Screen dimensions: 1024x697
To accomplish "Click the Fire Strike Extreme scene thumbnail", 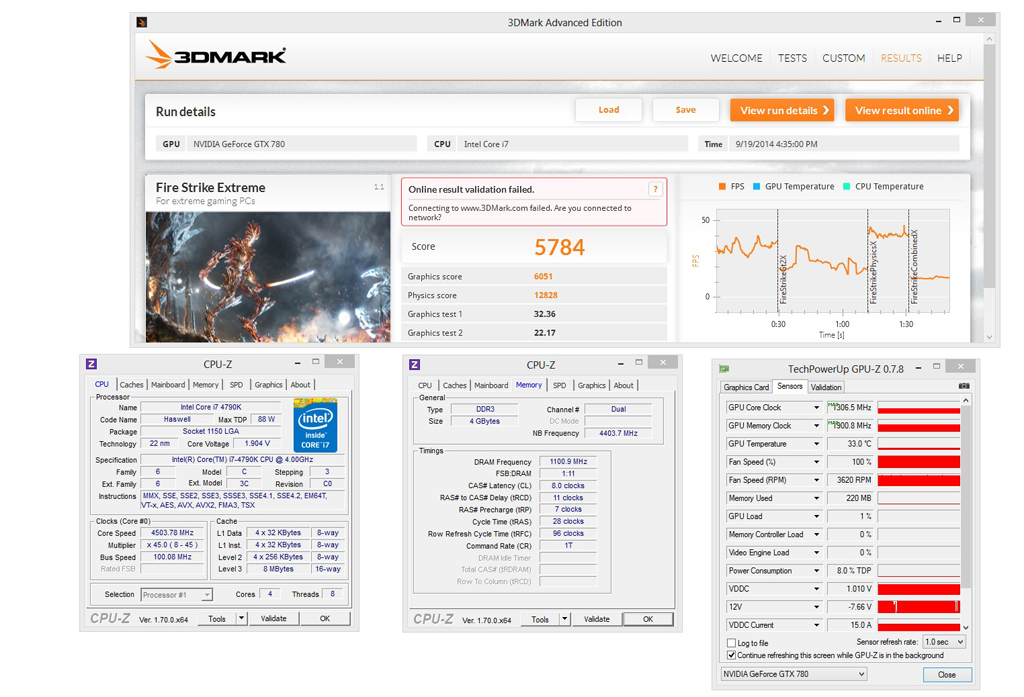I will (x=268, y=277).
